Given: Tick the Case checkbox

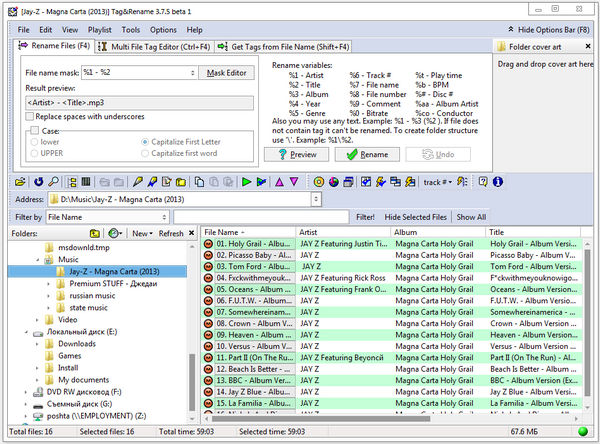Looking at the screenshot, I should click(x=34, y=130).
